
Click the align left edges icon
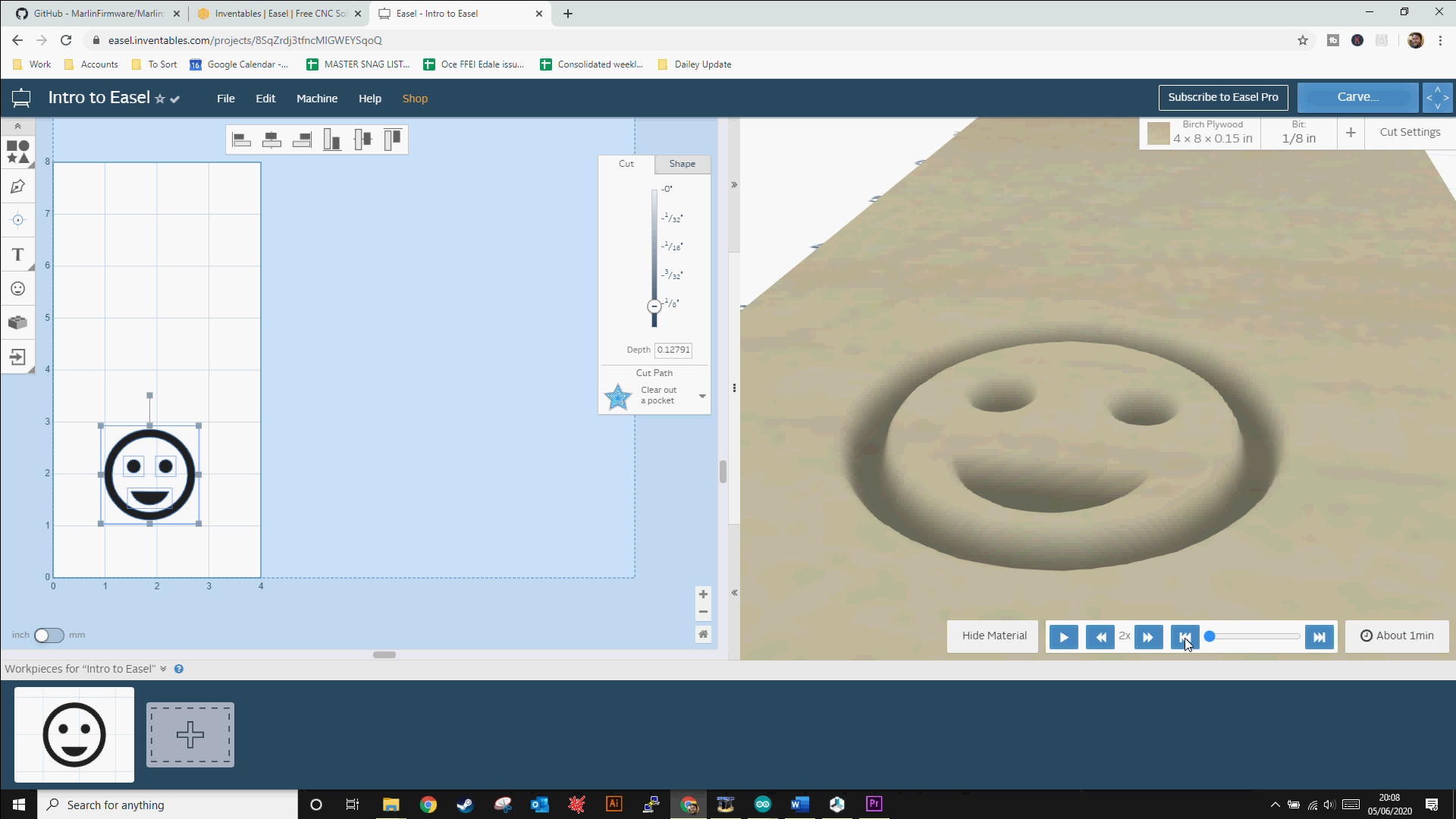coord(241,140)
